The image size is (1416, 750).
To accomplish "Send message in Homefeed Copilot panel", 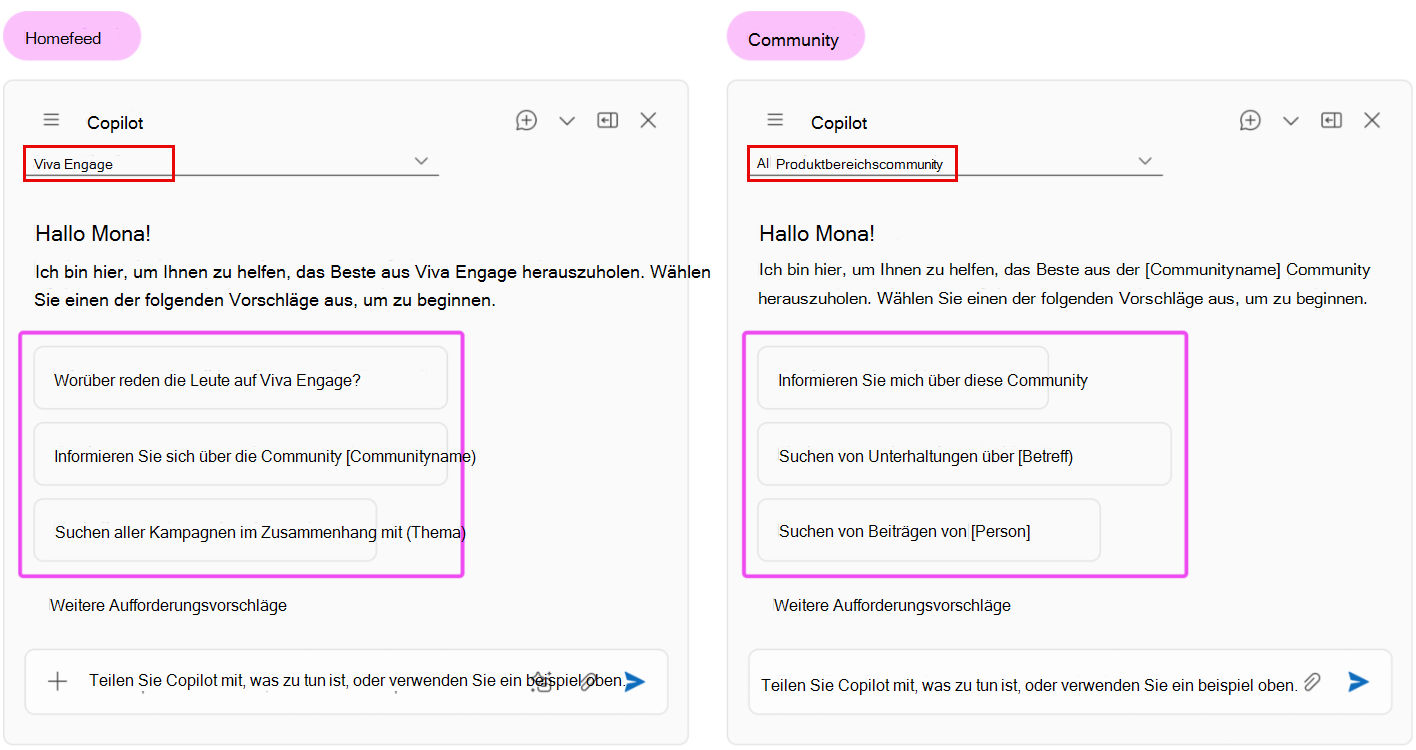I will 634,681.
